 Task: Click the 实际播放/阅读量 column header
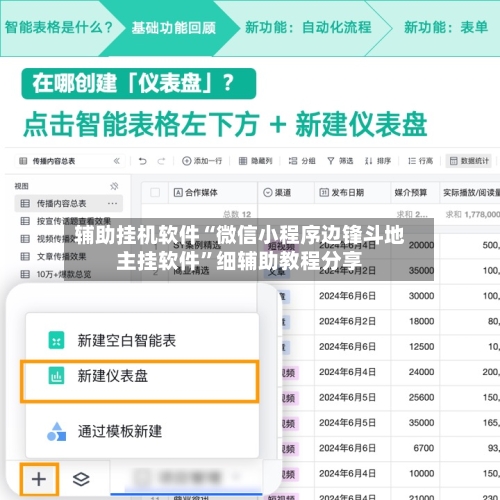[x=470, y=193]
